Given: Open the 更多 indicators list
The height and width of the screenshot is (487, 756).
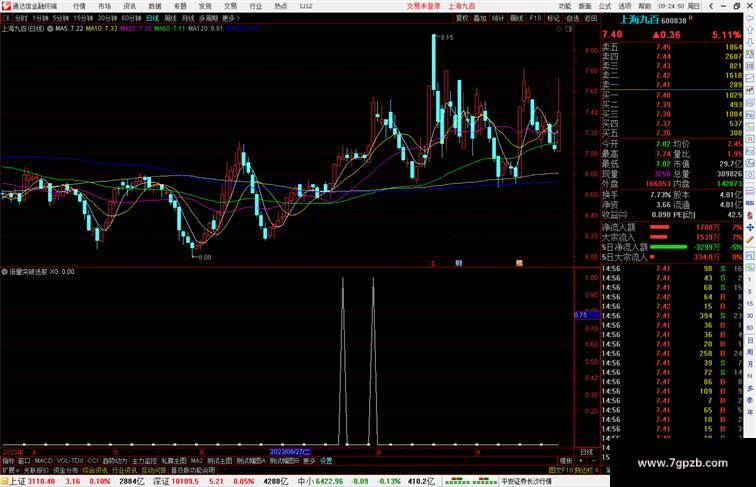Looking at the screenshot, I should point(309,461).
